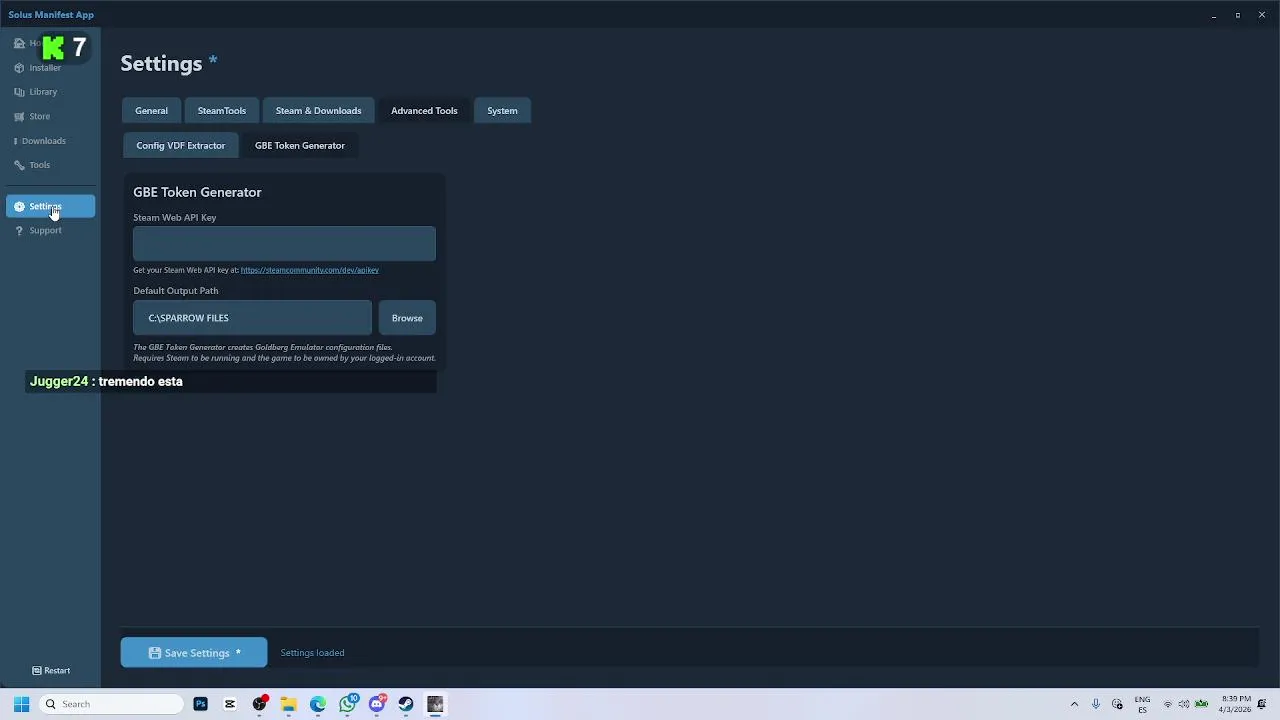The height and width of the screenshot is (720, 1280).
Task: Switch to the System settings tab
Action: coord(502,110)
